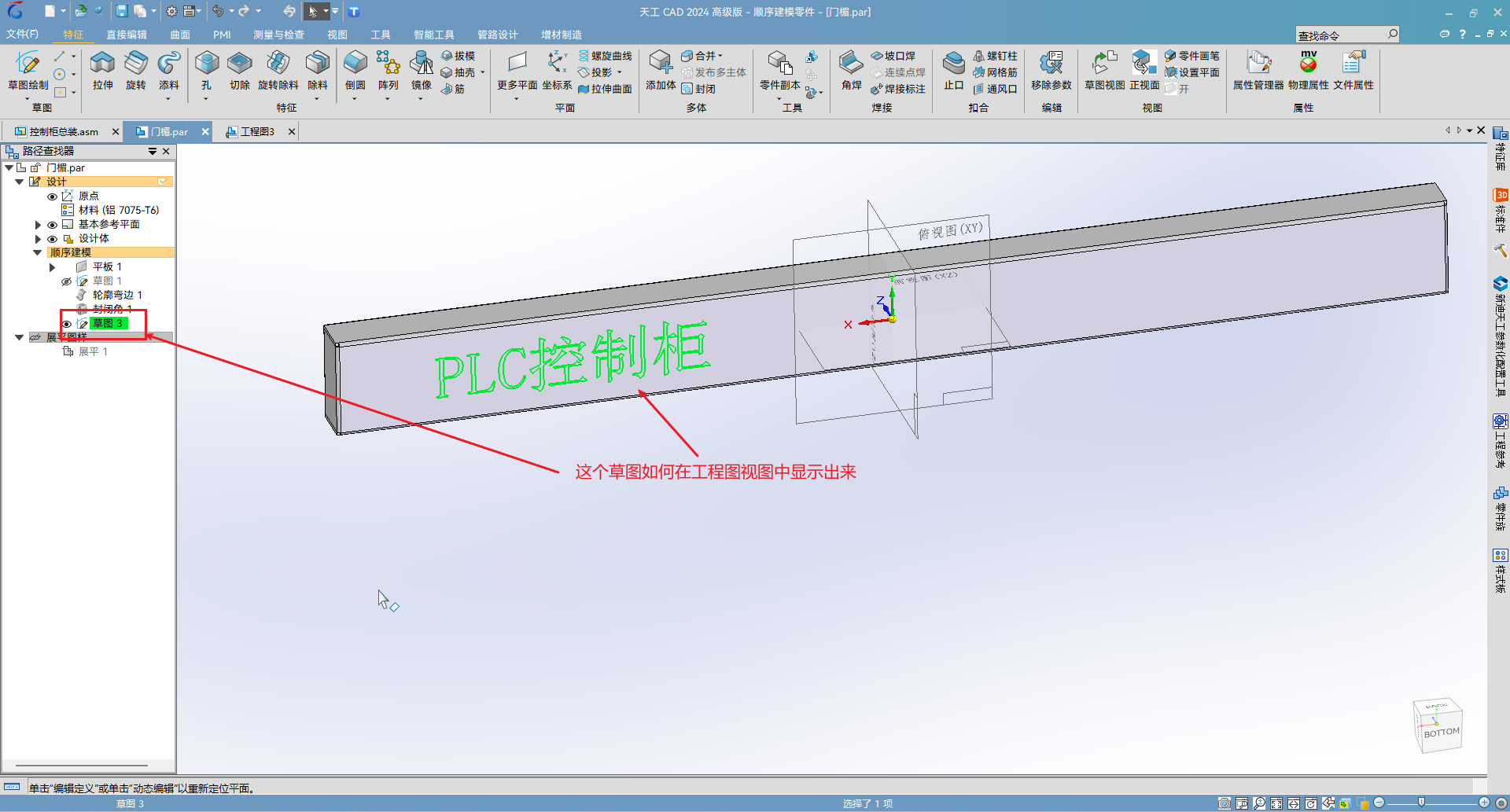Switch to the 测量与检查 tab

click(x=278, y=35)
